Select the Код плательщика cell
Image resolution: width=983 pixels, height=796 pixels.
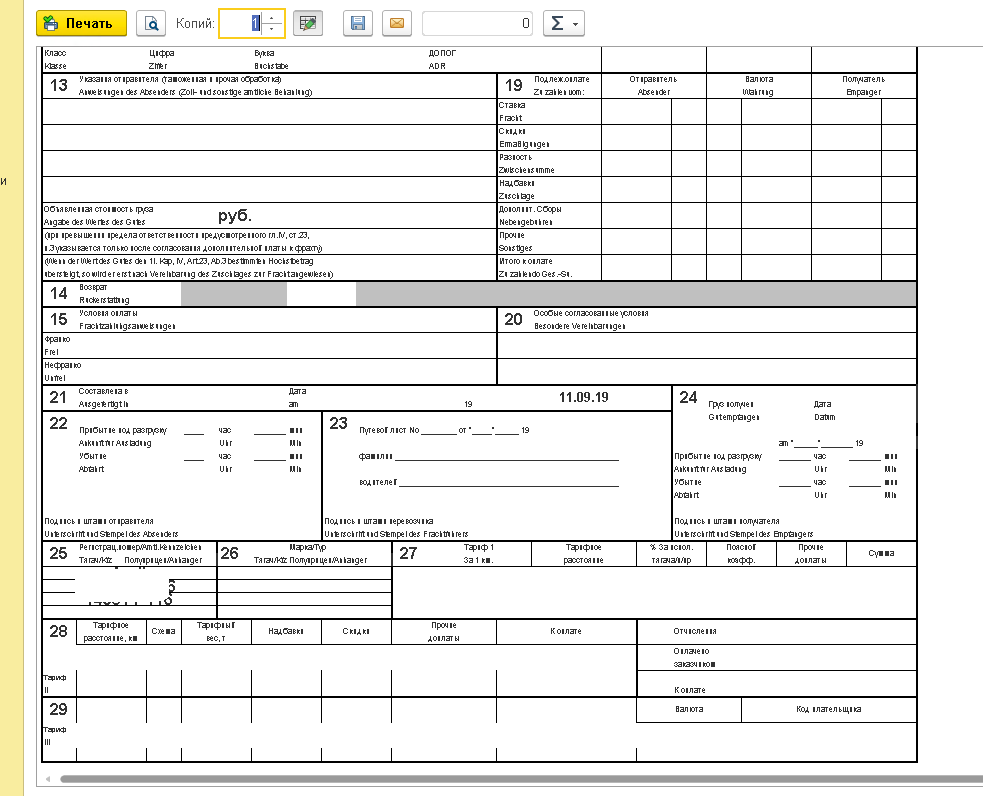pos(829,710)
